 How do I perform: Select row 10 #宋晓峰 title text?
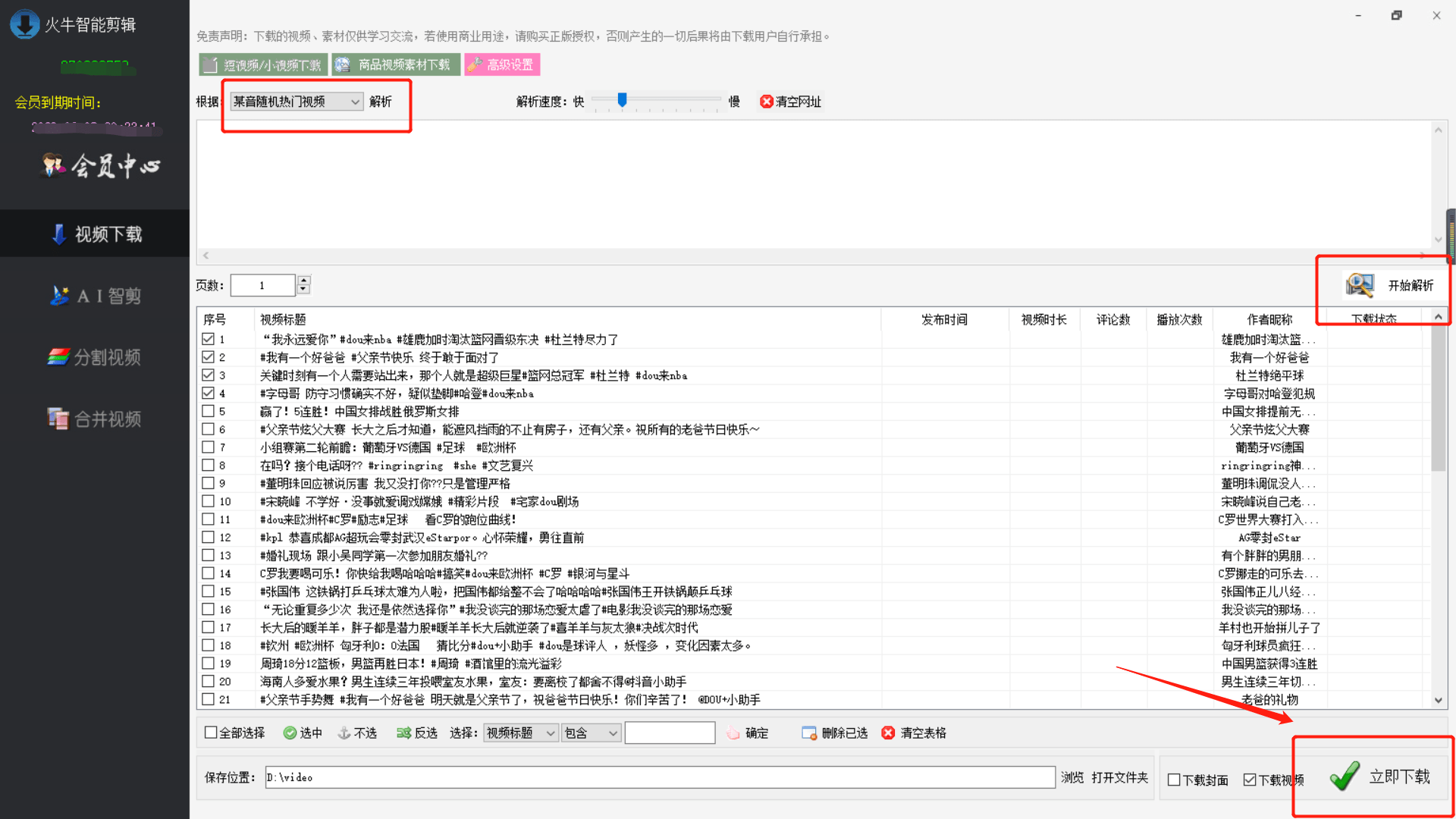click(x=419, y=501)
